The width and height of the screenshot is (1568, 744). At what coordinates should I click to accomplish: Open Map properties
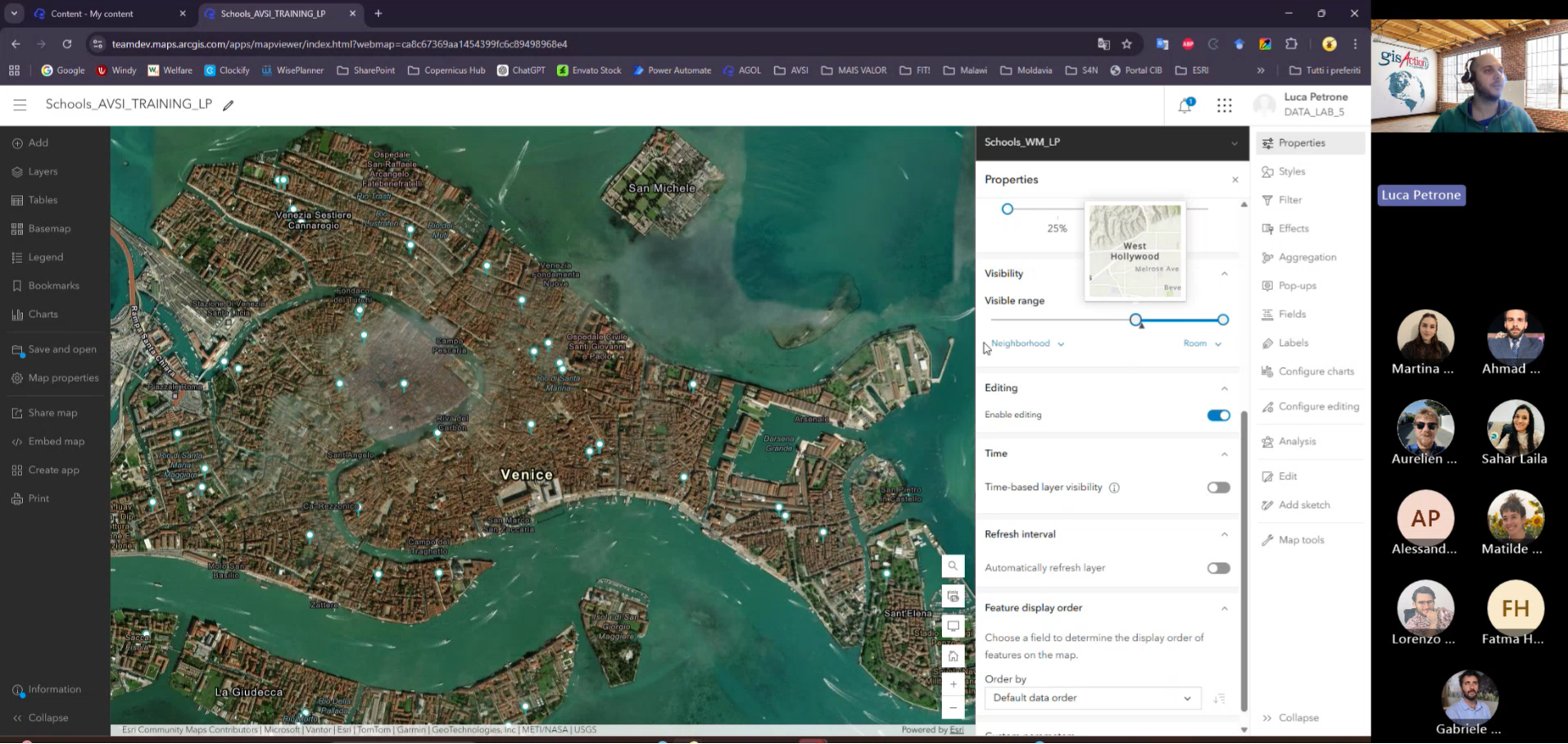[x=56, y=378]
